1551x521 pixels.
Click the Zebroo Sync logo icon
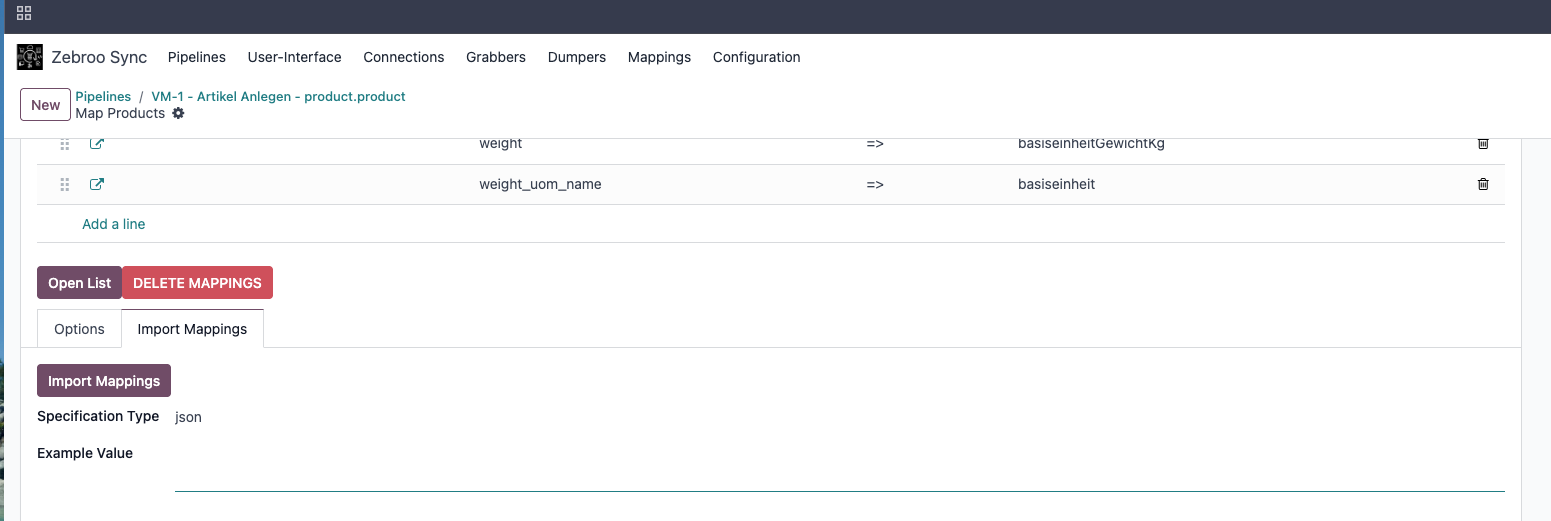(x=30, y=57)
